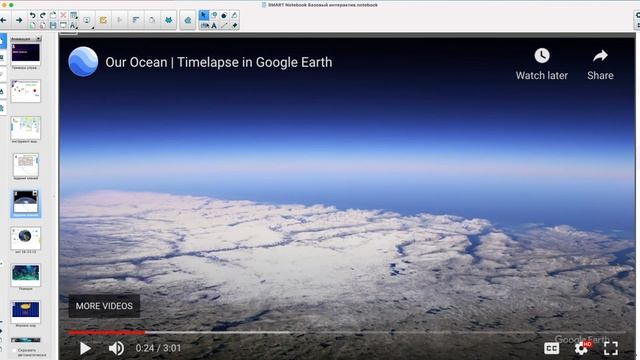
Task: Open the map page thumbnail
Action: [x=26, y=127]
